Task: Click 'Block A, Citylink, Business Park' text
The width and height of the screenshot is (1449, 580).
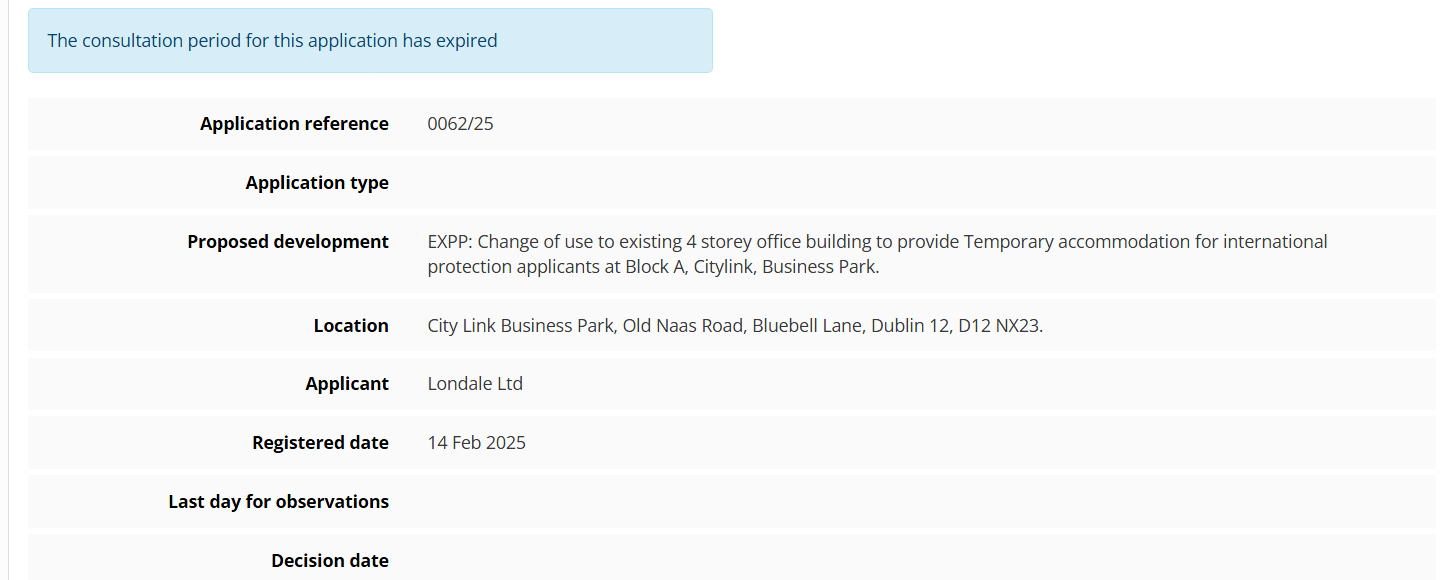Action: (752, 268)
